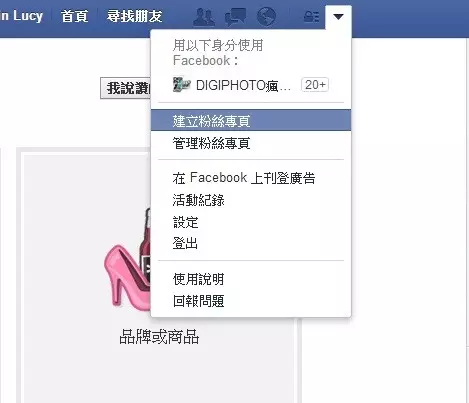Open the friend requests icon
Screen dimensions: 469x403
(204, 17)
